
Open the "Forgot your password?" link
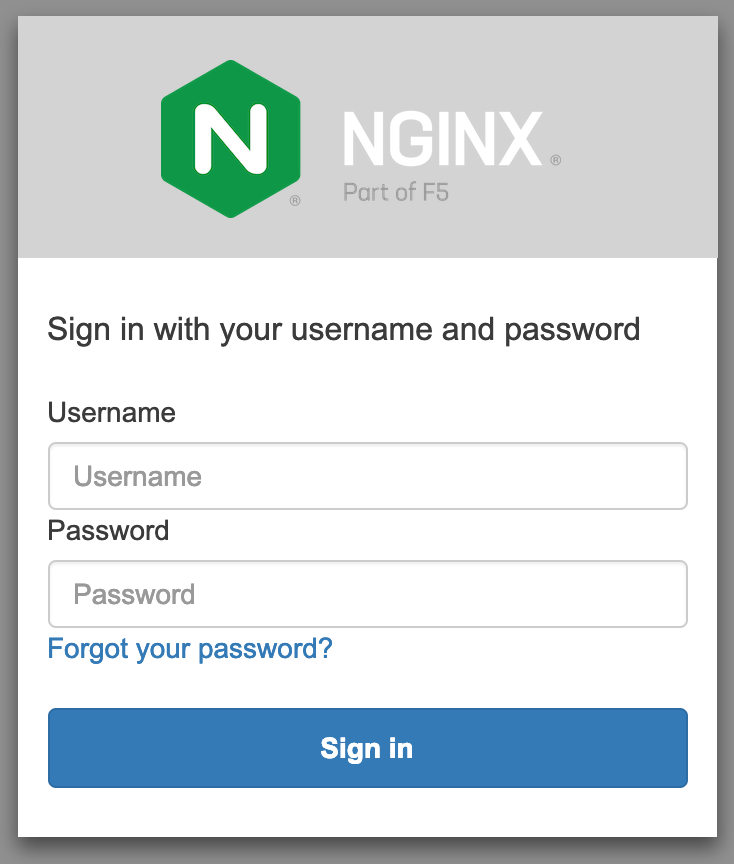pos(190,649)
